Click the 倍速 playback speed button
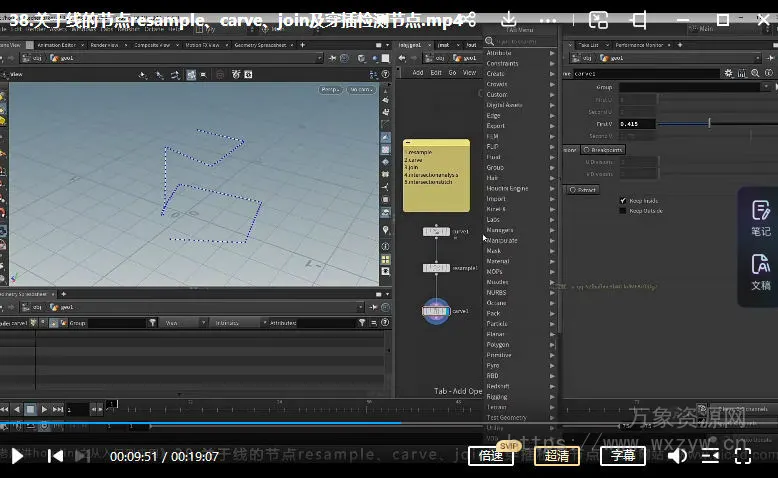 click(x=492, y=456)
